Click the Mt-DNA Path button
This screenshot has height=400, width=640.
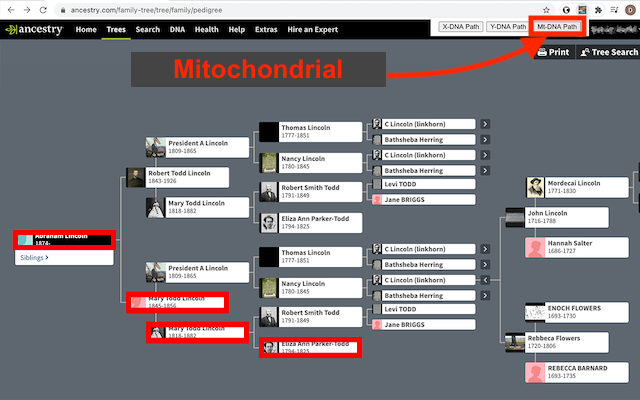click(x=557, y=27)
